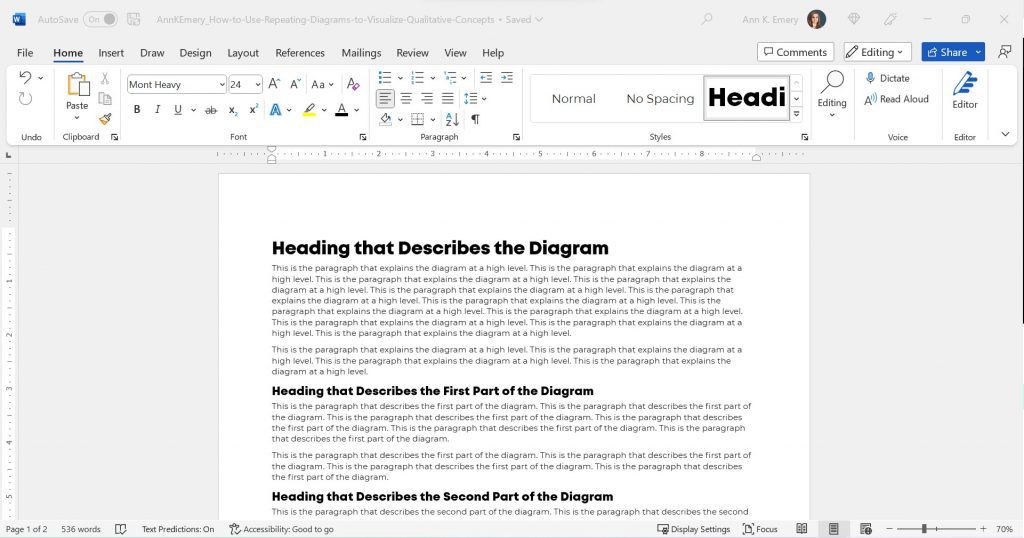Apply the yellow text highlight color
The width and height of the screenshot is (1024, 538).
(310, 110)
